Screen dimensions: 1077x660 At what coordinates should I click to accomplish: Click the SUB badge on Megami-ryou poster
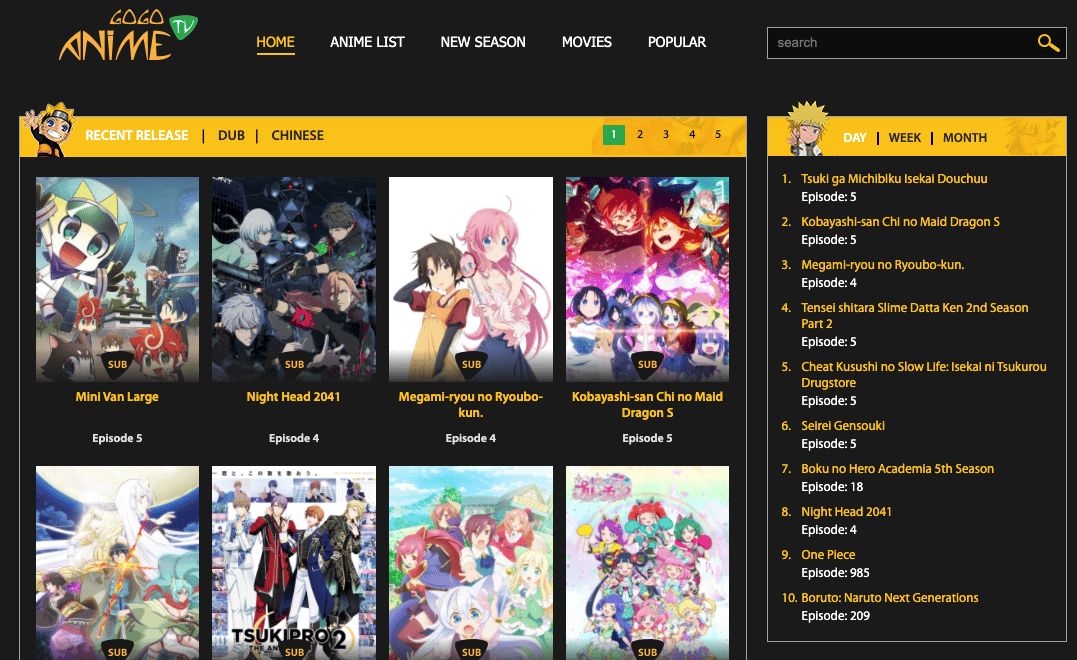coord(471,364)
